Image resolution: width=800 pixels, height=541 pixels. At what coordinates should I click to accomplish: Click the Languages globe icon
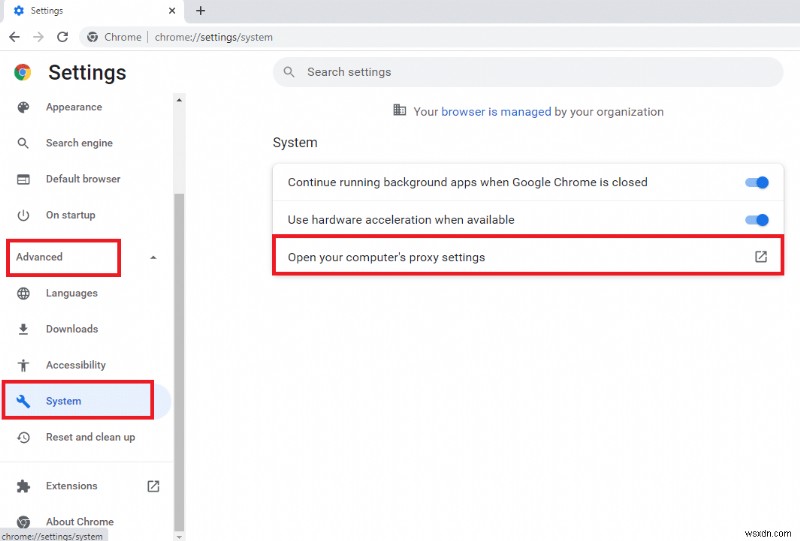tap(24, 293)
